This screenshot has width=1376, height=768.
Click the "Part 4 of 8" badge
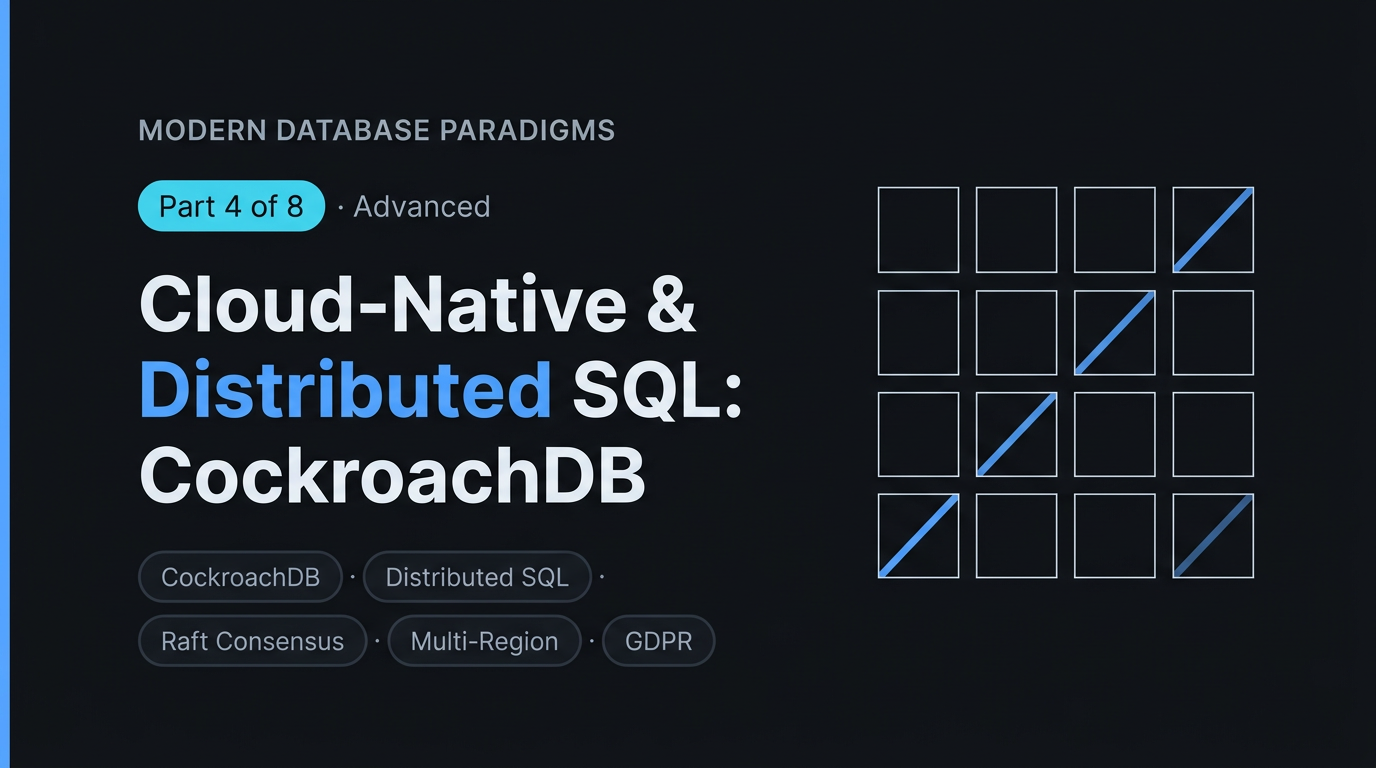(231, 206)
